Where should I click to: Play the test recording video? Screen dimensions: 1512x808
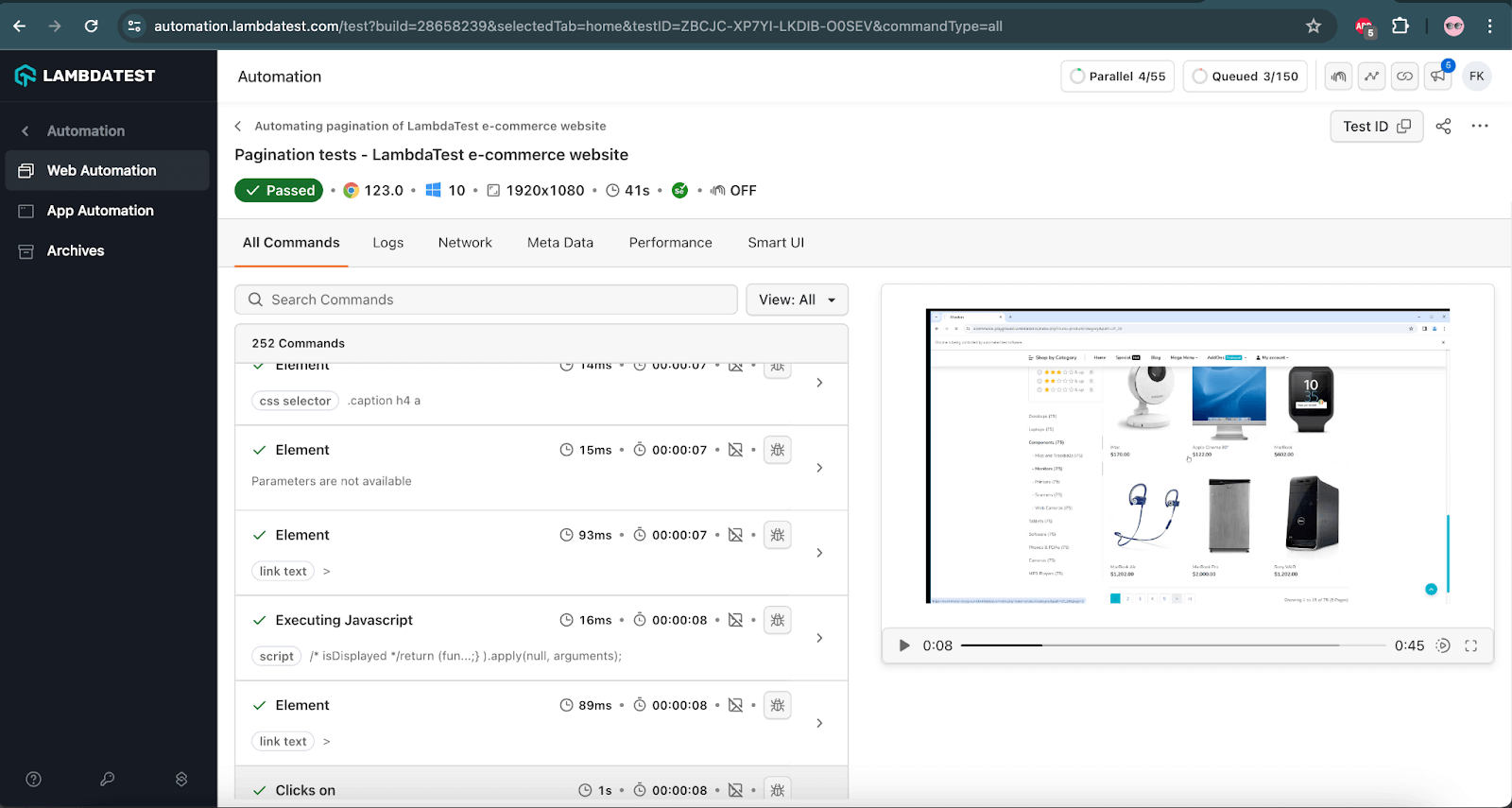904,645
